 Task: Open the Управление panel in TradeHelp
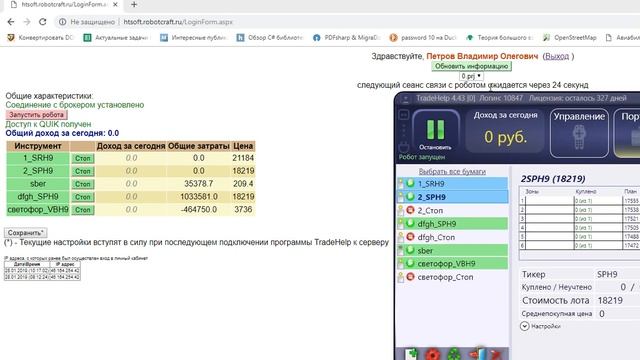click(x=579, y=133)
